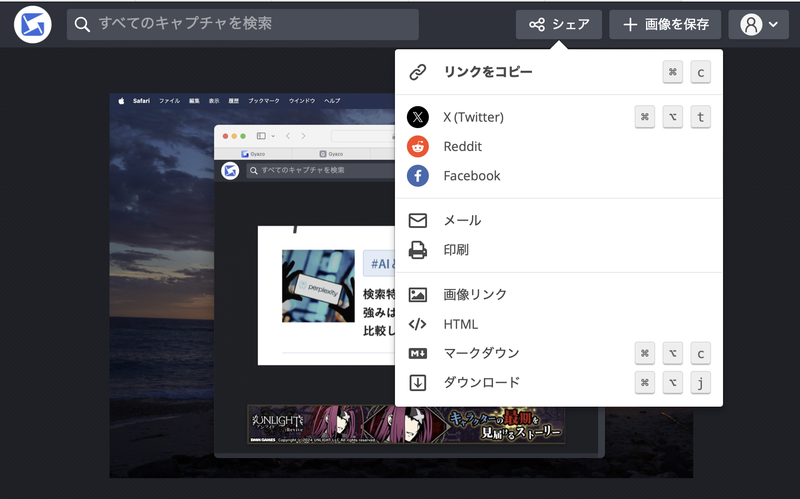The image size is (800, 499).
Task: Click the HTML code brackets icon
Action: pyautogui.click(x=418, y=324)
